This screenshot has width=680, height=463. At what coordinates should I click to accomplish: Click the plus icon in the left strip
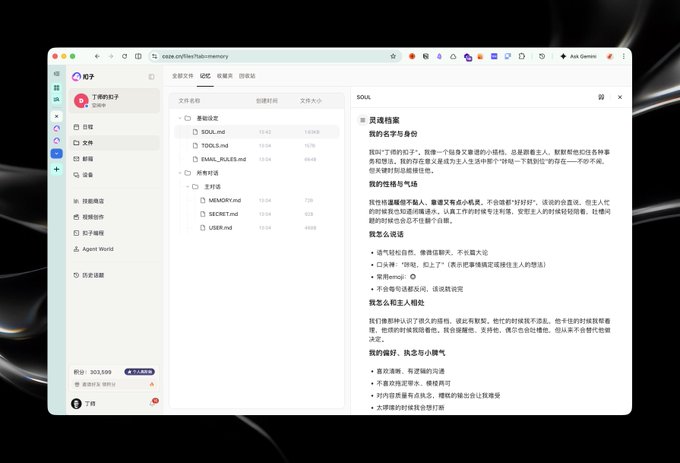tap(57, 169)
